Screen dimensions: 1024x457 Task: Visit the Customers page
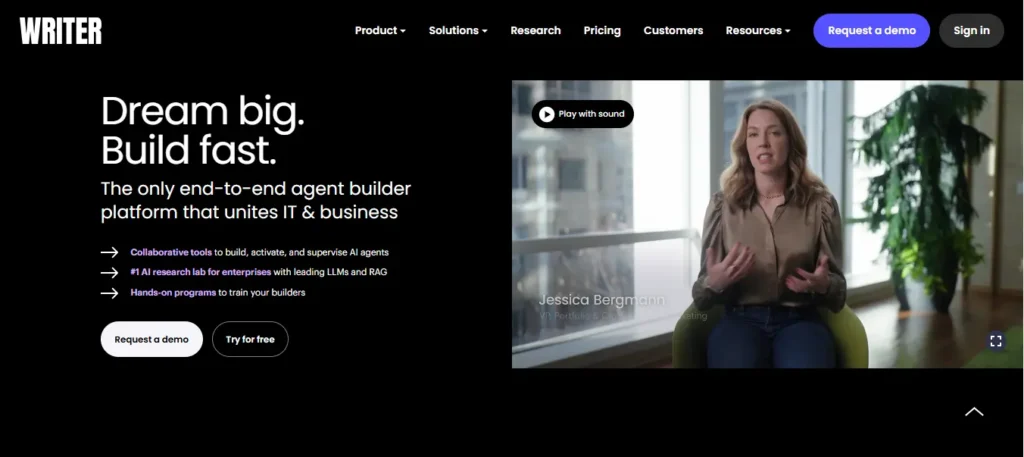pyautogui.click(x=673, y=31)
